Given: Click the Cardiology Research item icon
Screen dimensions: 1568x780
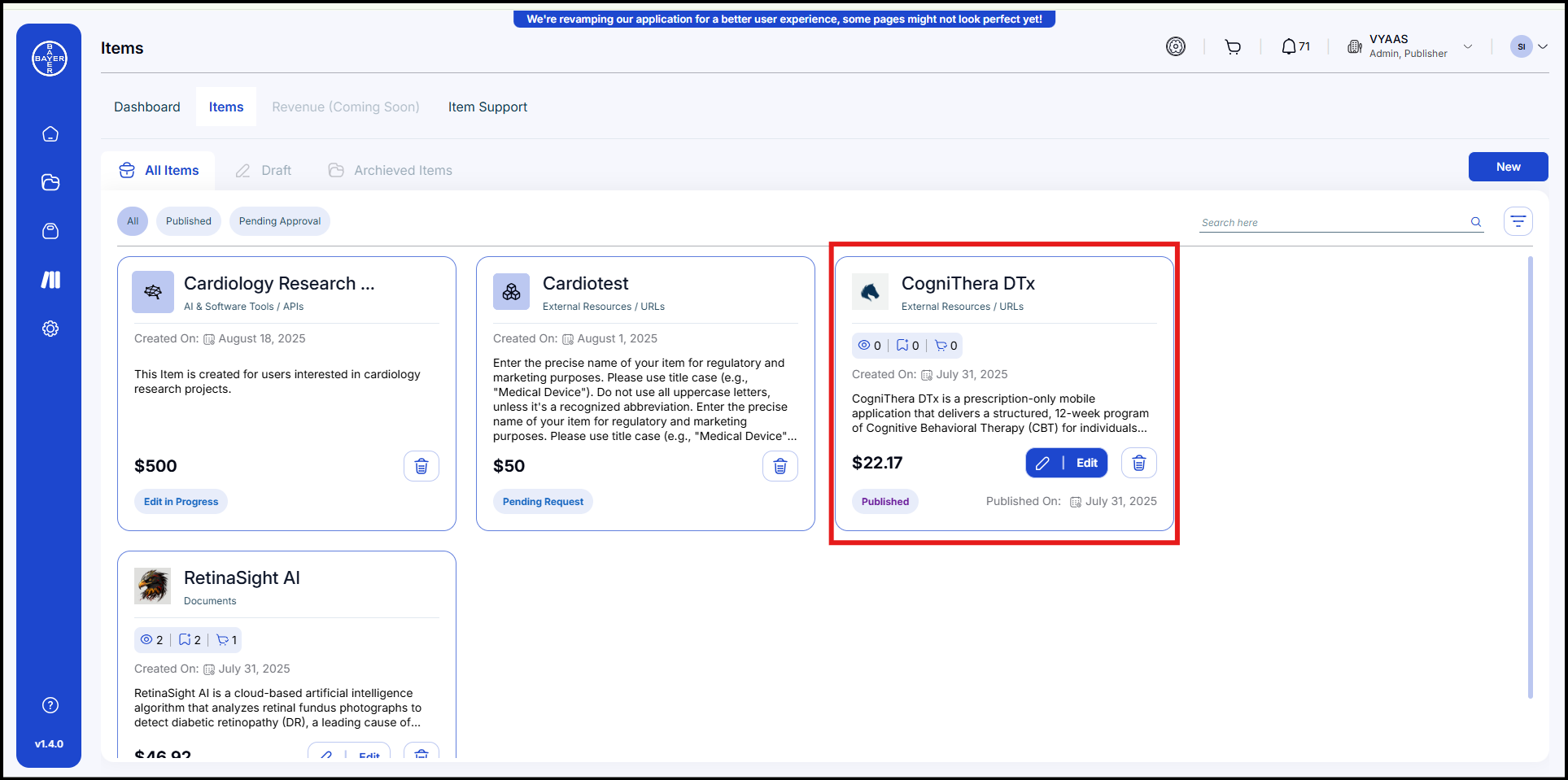Looking at the screenshot, I should point(153,292).
